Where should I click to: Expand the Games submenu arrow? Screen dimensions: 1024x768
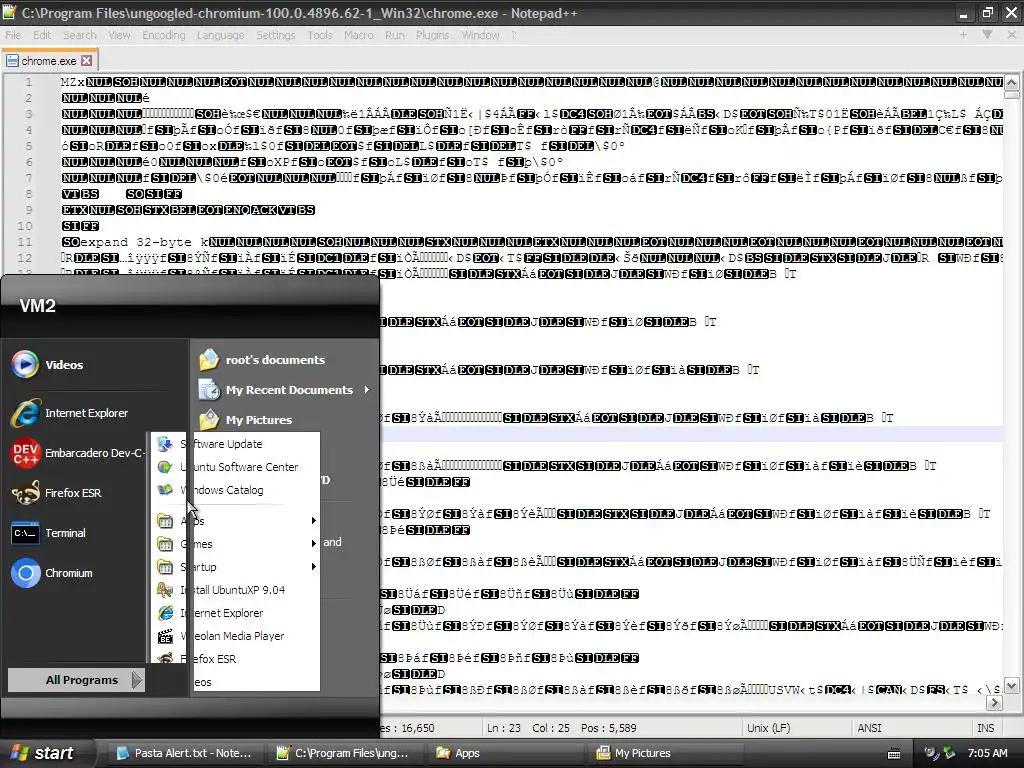click(x=313, y=543)
